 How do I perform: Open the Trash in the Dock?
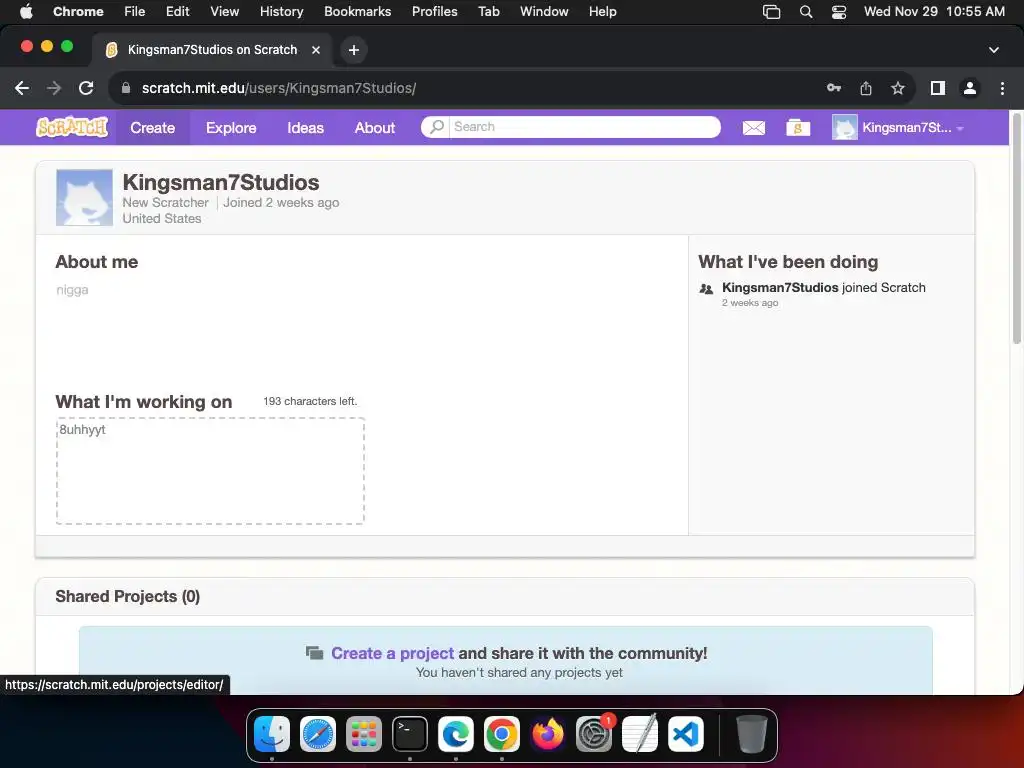(751, 735)
